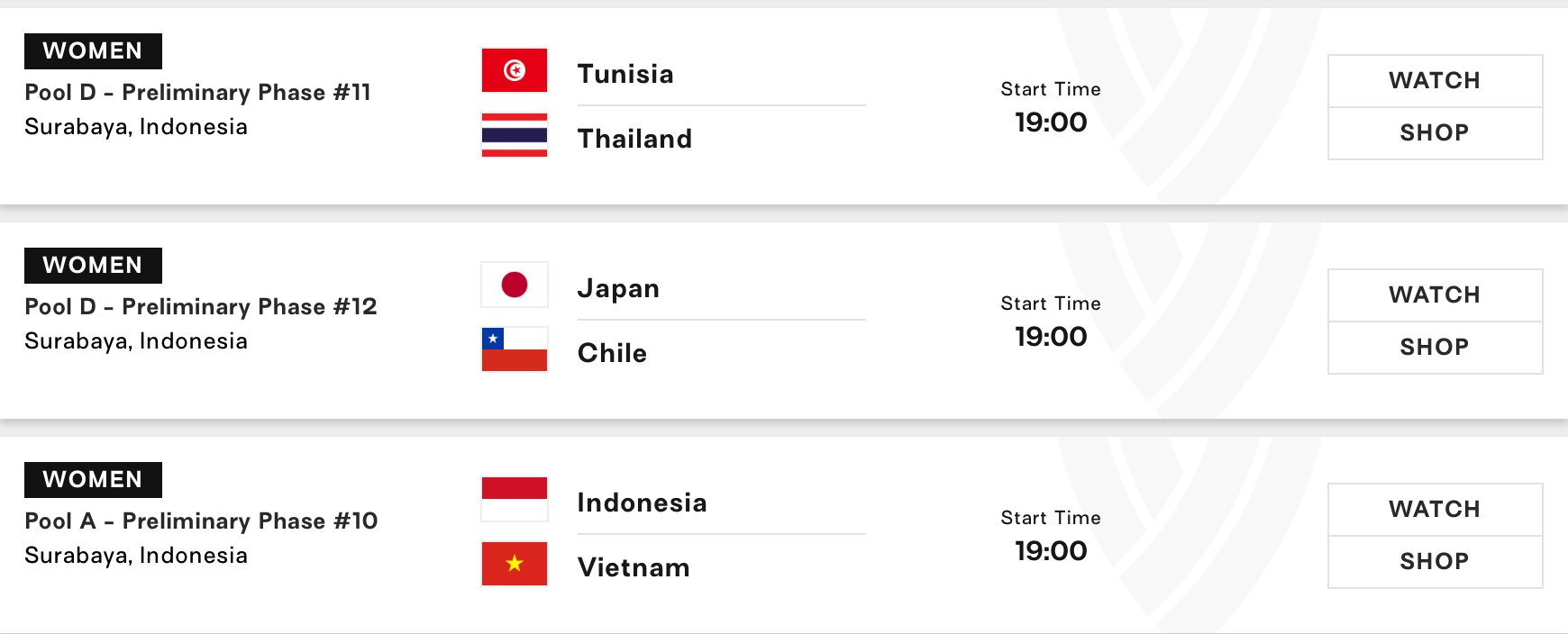The image size is (1568, 634).
Task: Open Shop for Indonesia vs Vietnam match
Action: pyautogui.click(x=1435, y=562)
